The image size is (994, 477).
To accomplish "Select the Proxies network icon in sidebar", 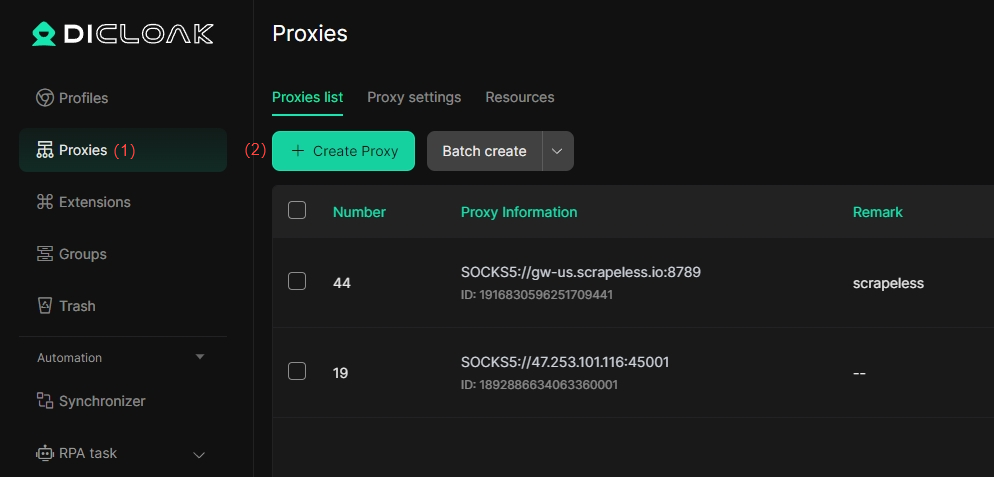I will [44, 150].
